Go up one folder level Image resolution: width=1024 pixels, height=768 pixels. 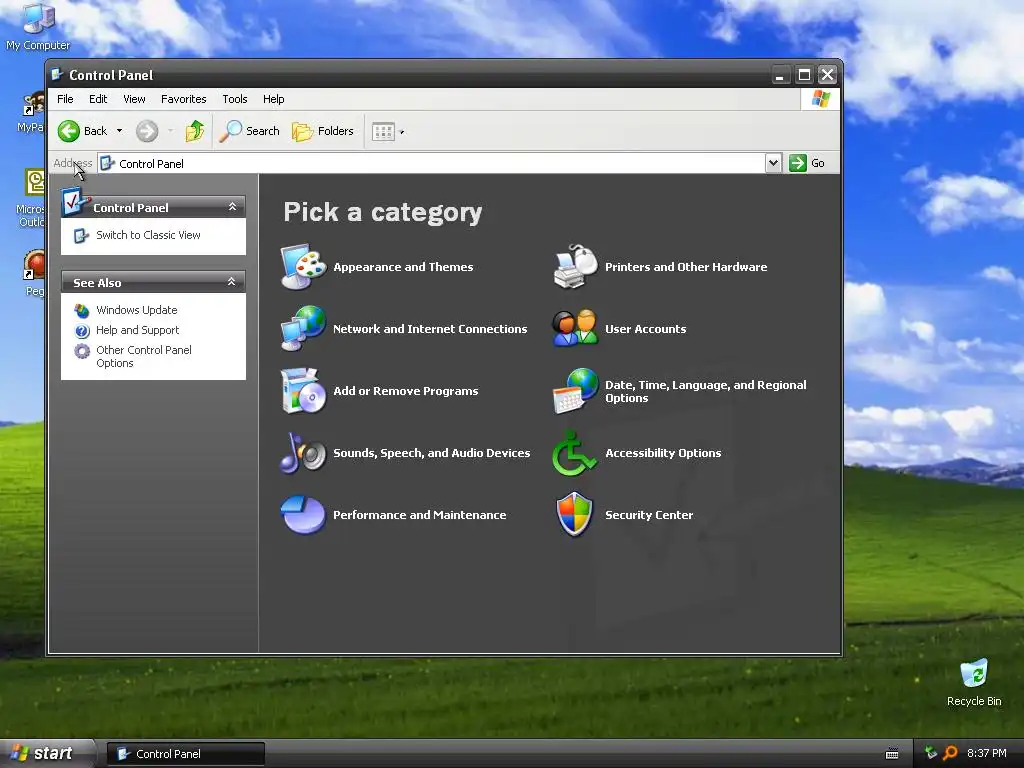(195, 131)
